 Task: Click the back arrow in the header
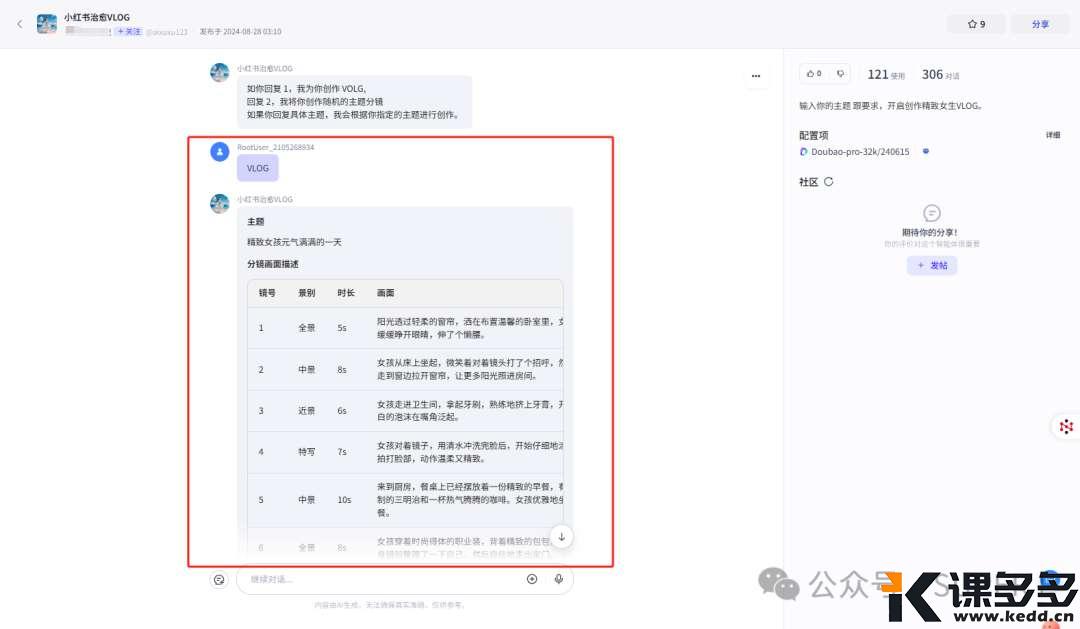[x=19, y=24]
